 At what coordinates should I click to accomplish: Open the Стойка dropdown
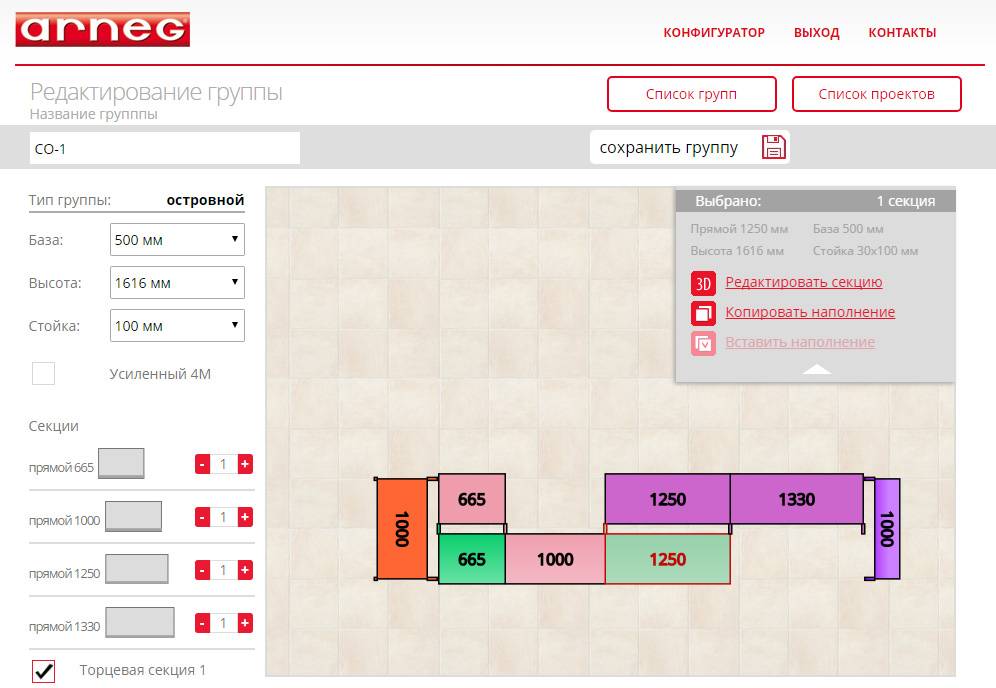coord(177,325)
